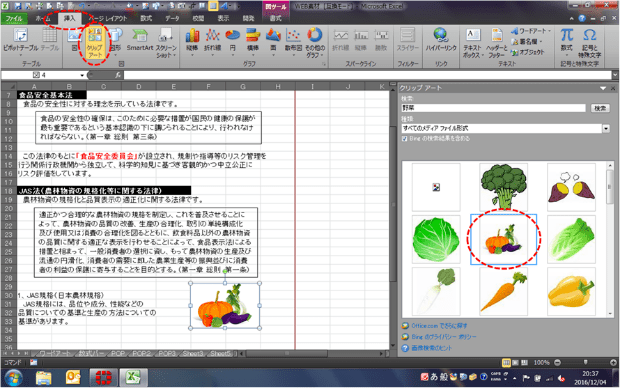Open the 'Office.com でさらに探す' link
The image size is (620, 388).
click(439, 326)
